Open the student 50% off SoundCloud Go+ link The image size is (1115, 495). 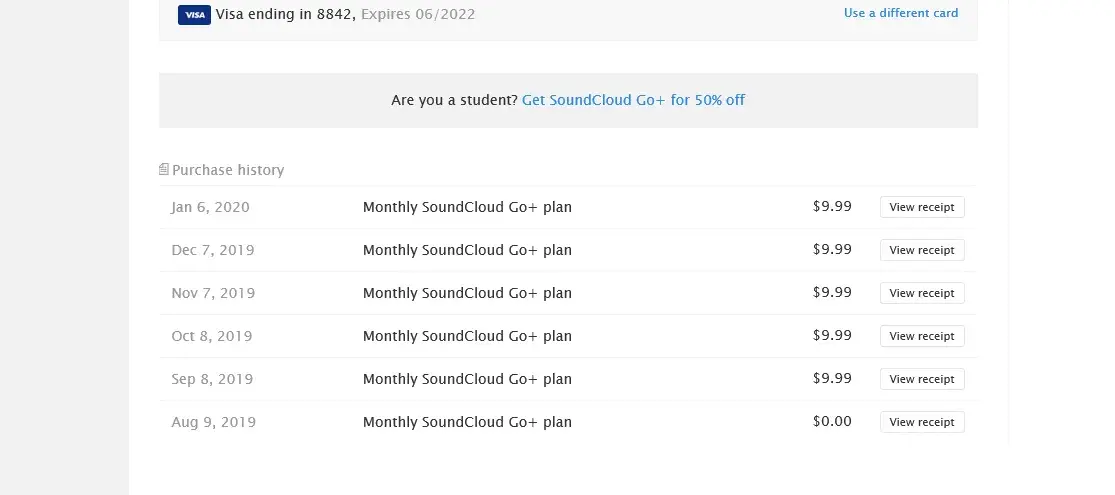633,100
